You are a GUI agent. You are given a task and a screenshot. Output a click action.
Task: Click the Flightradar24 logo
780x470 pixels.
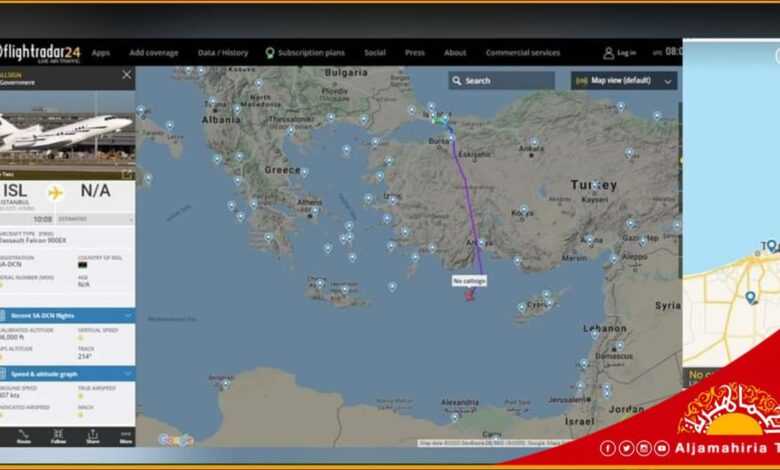point(40,53)
